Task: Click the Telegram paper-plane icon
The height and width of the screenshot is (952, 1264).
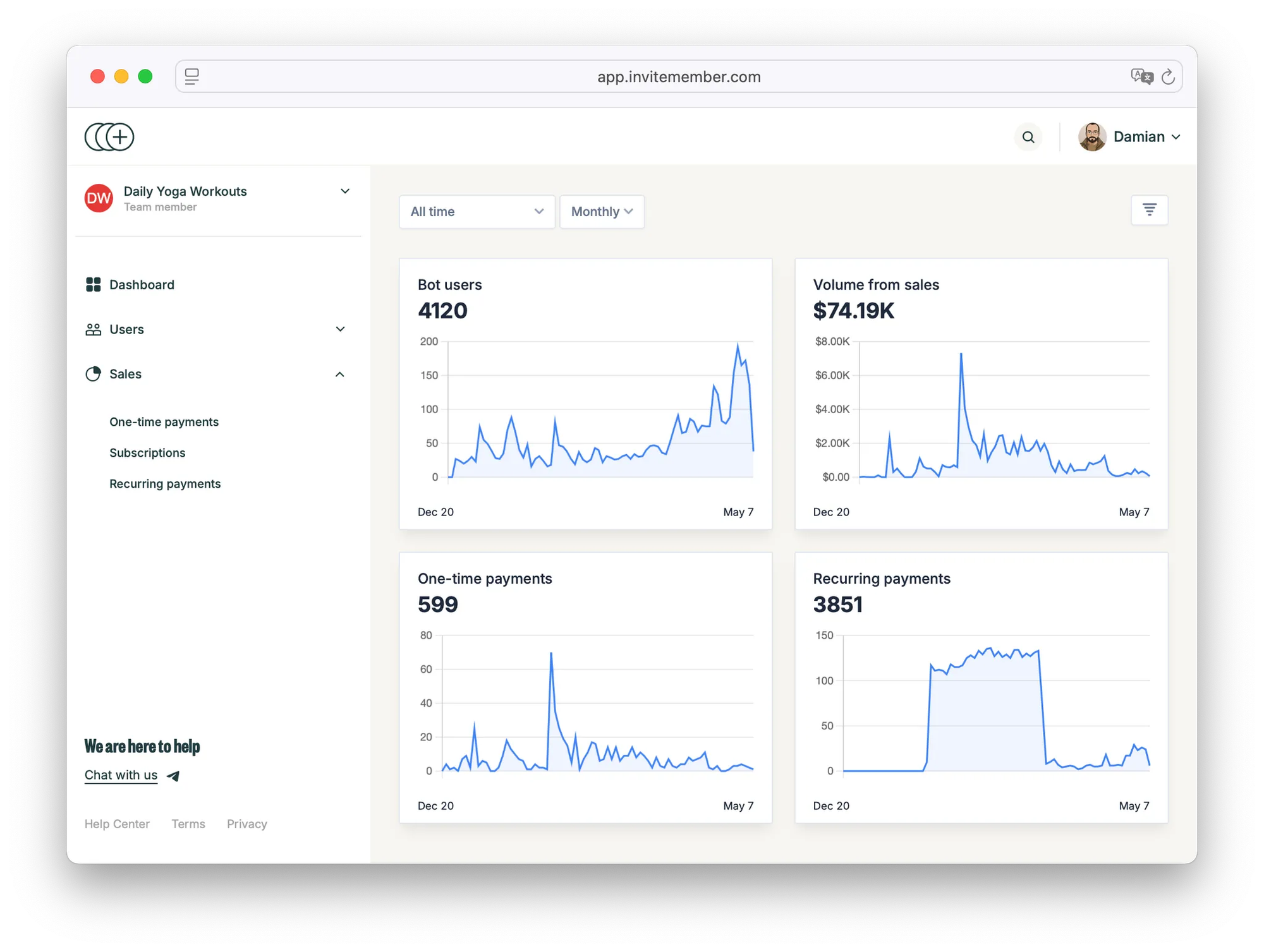Action: [173, 776]
